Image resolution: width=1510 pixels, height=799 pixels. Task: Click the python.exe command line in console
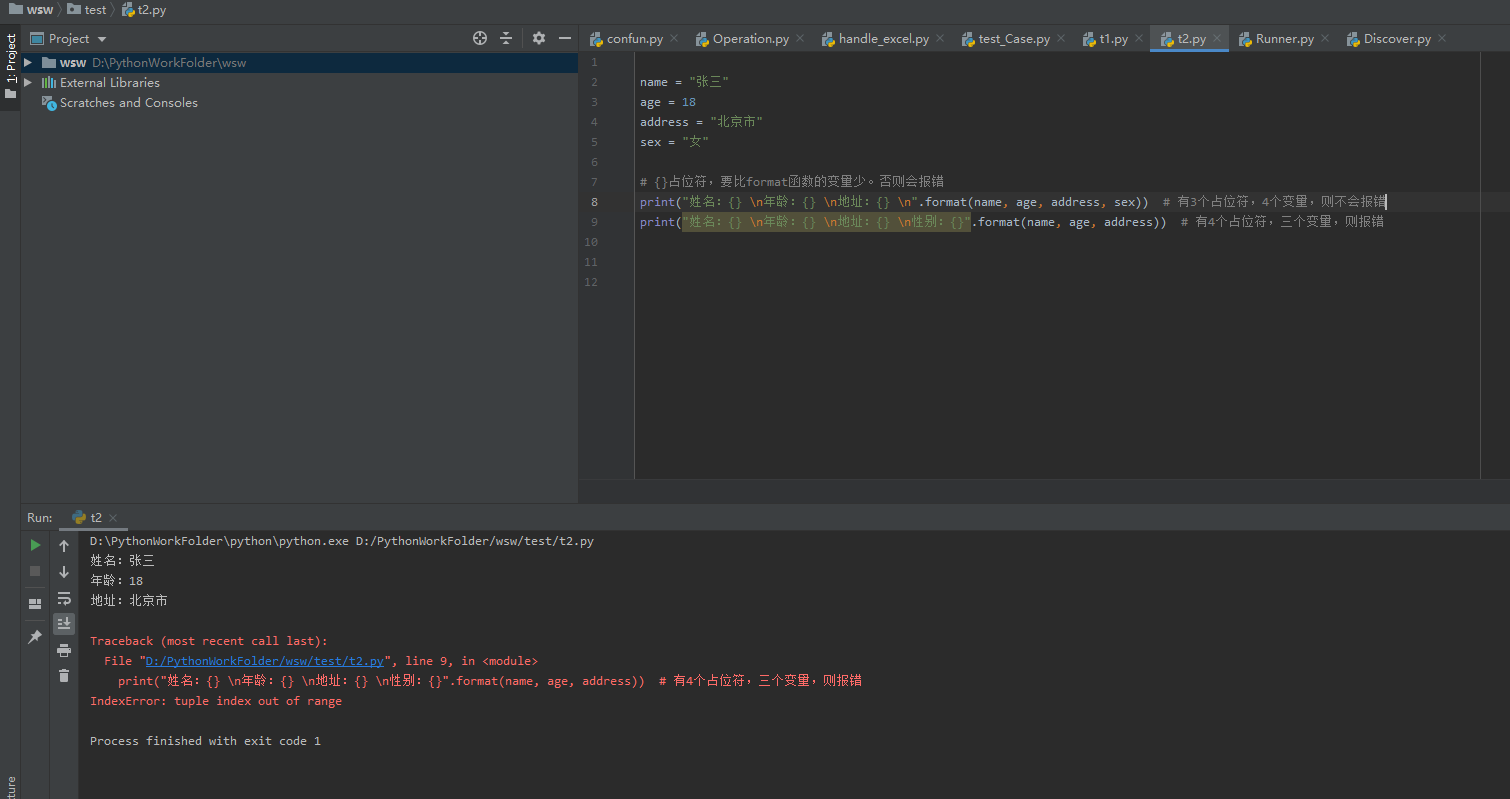coord(342,541)
